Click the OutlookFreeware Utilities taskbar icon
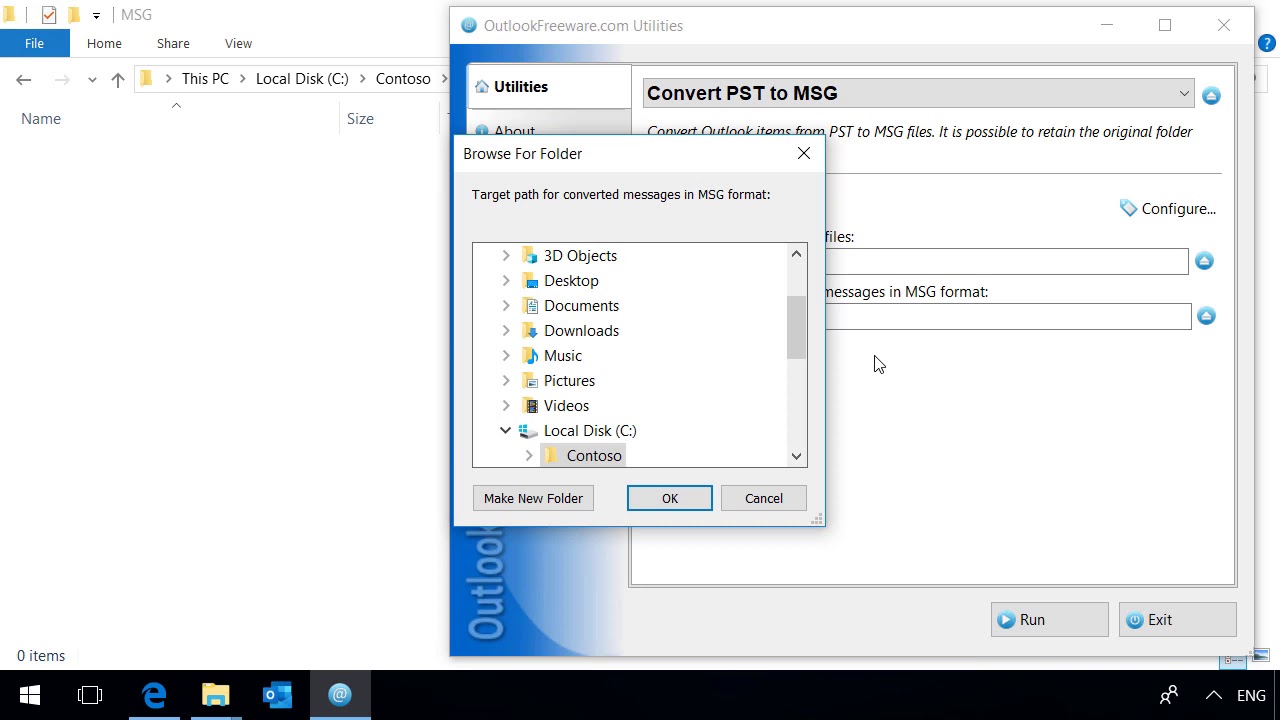The width and height of the screenshot is (1280, 720). pyautogui.click(x=340, y=695)
